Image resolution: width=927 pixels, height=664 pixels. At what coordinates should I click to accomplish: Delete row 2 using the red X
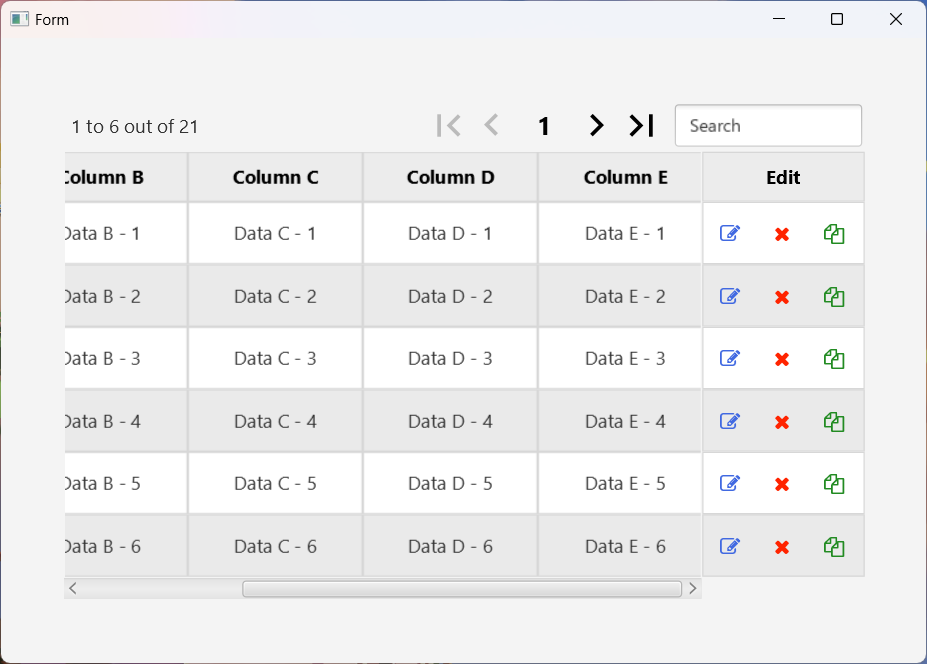coord(782,297)
